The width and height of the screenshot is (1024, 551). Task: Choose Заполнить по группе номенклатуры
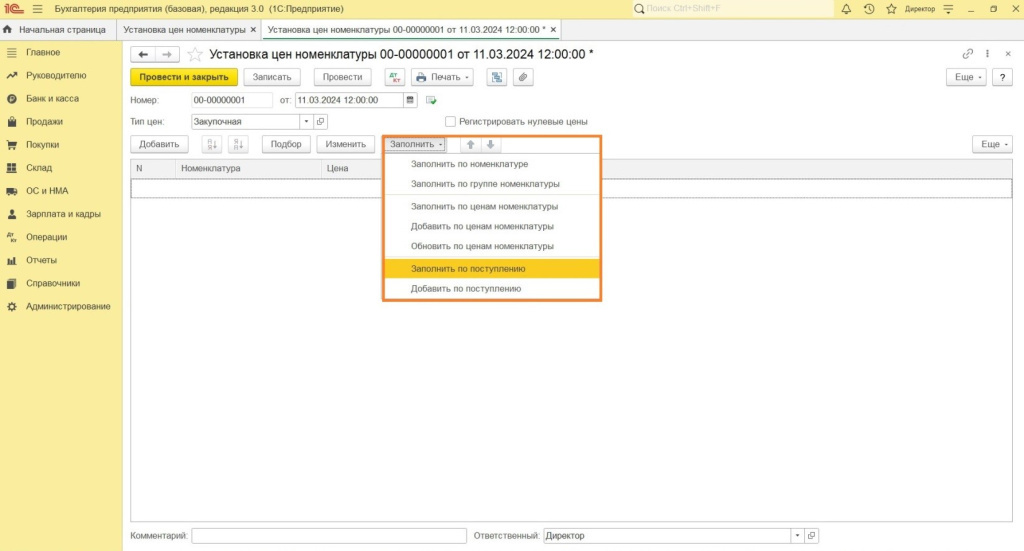(x=485, y=184)
